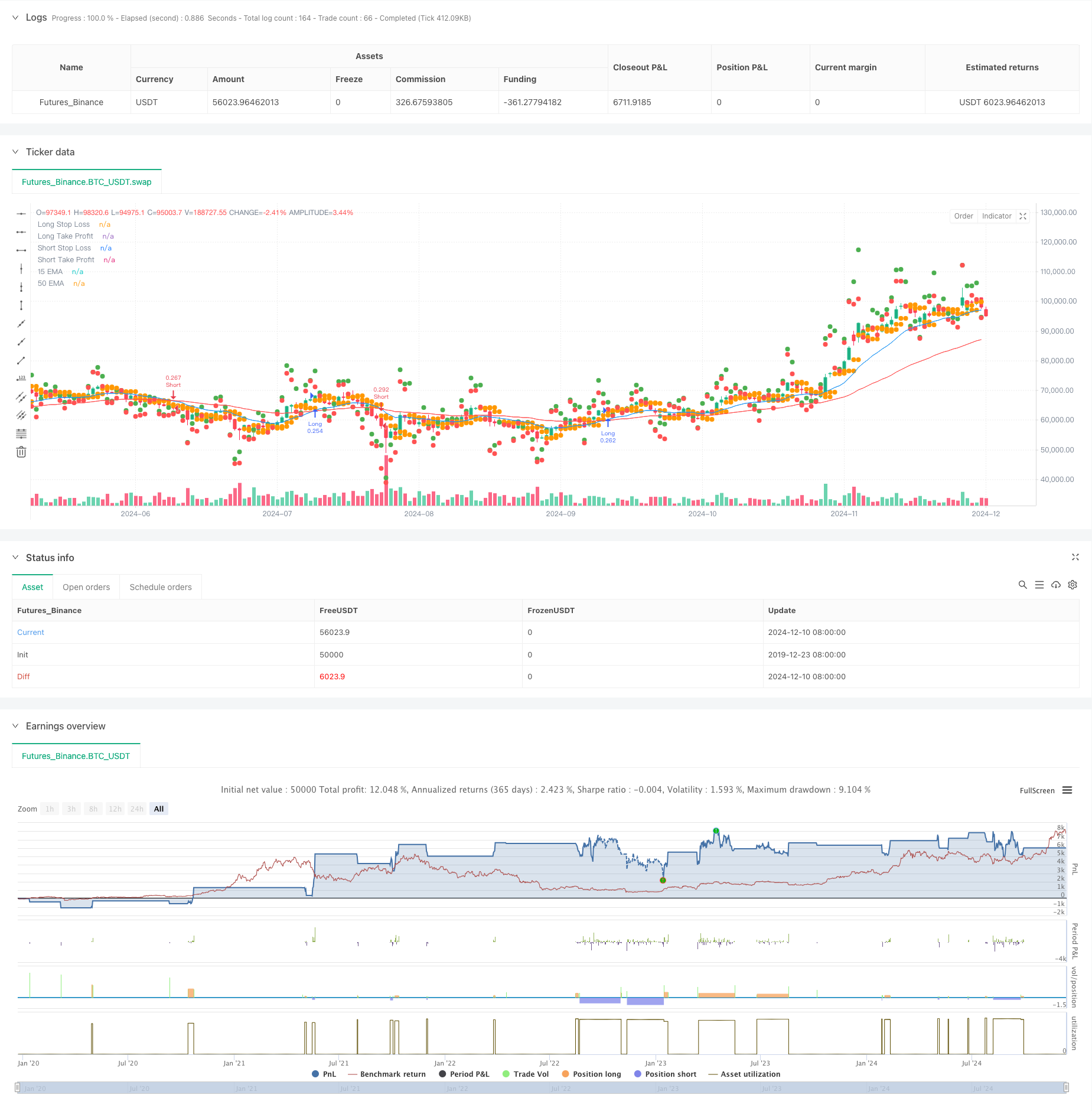Set zoom range to 24h
The image size is (1092, 1111).
pos(137,809)
